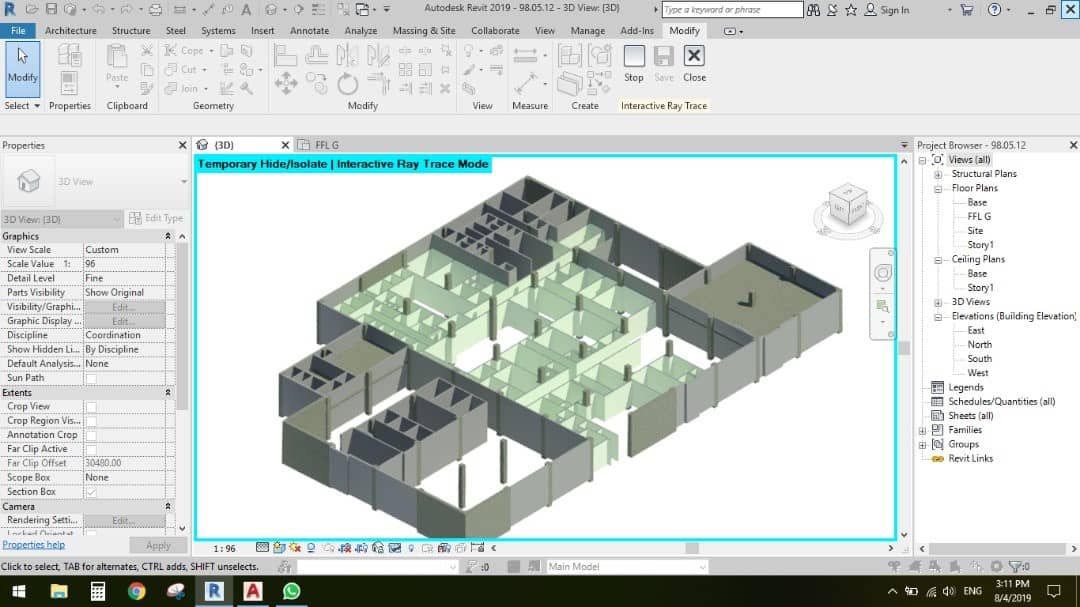Enable the Sun Path checkbox
Screen dimensions: 1080x607
[91, 378]
